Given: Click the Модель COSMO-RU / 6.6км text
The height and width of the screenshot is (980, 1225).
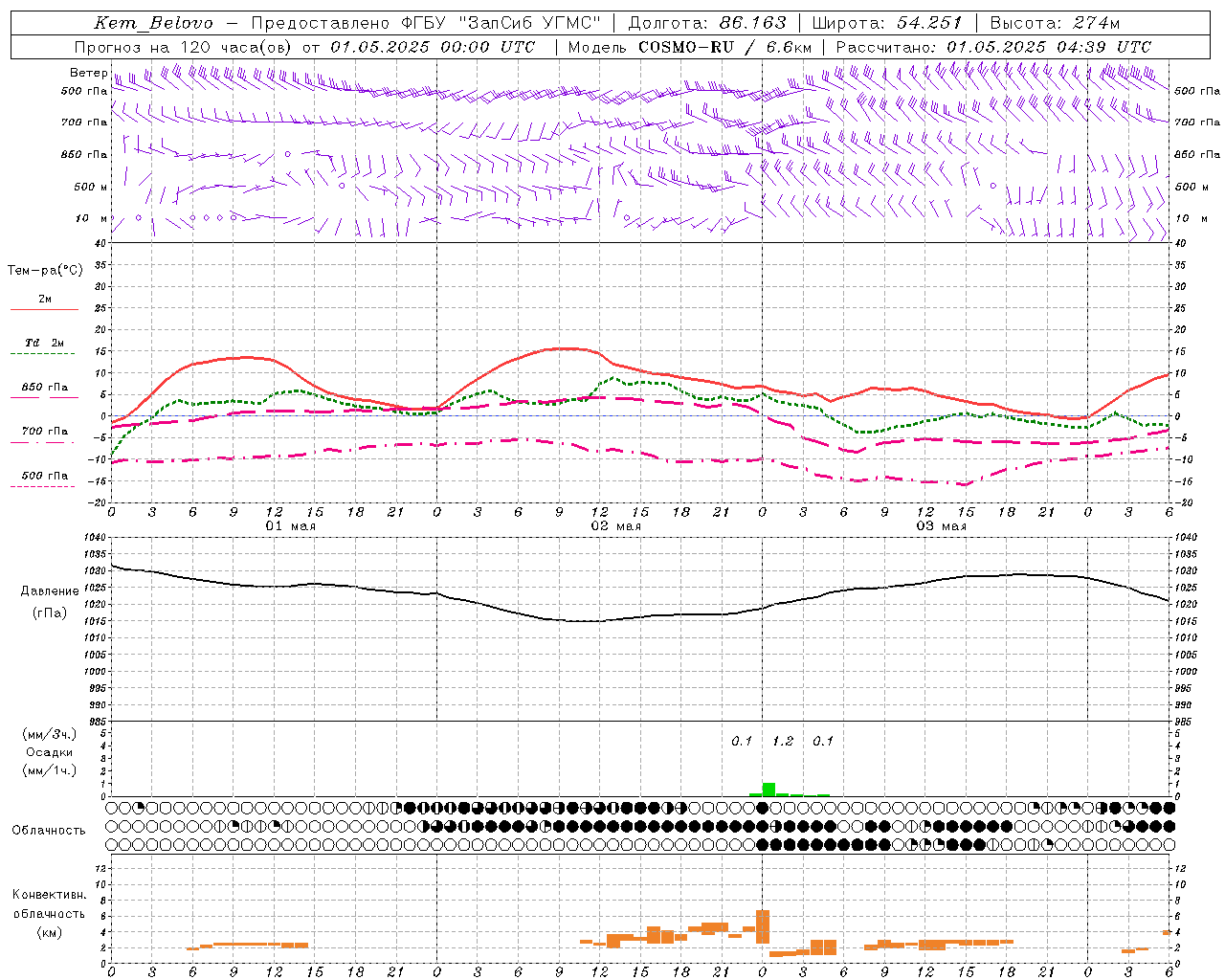Looking at the screenshot, I should (690, 47).
